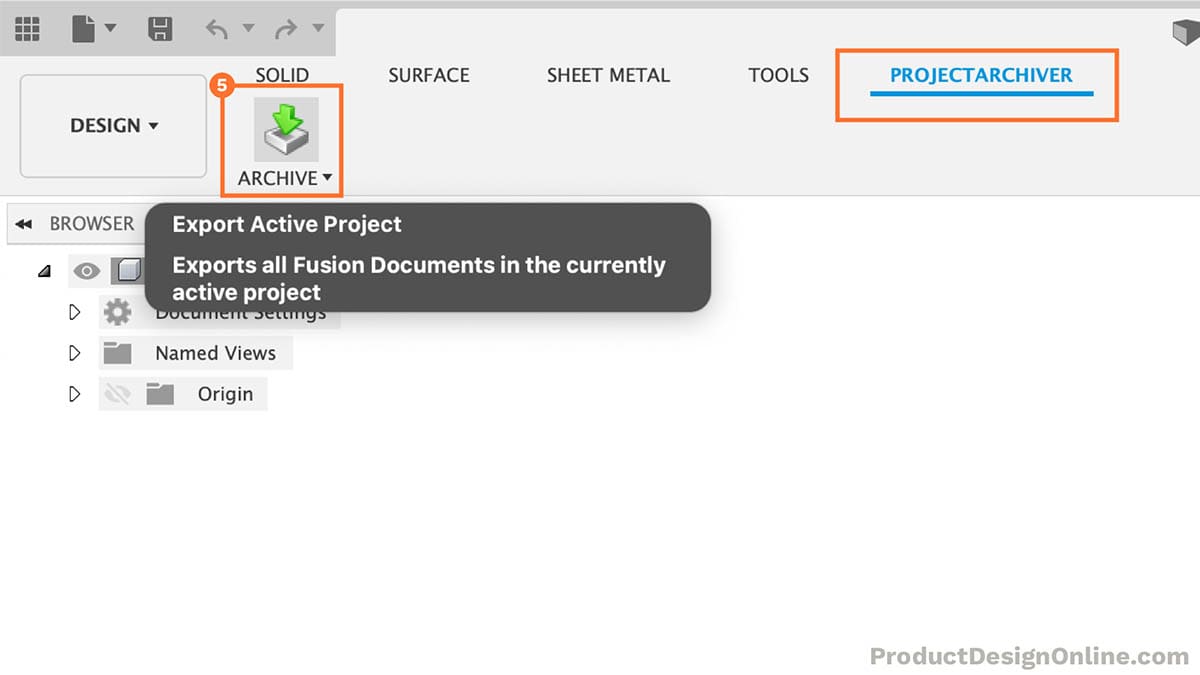Image resolution: width=1200 pixels, height=675 pixels.
Task: Show the hidden Origin folder
Action: [117, 394]
